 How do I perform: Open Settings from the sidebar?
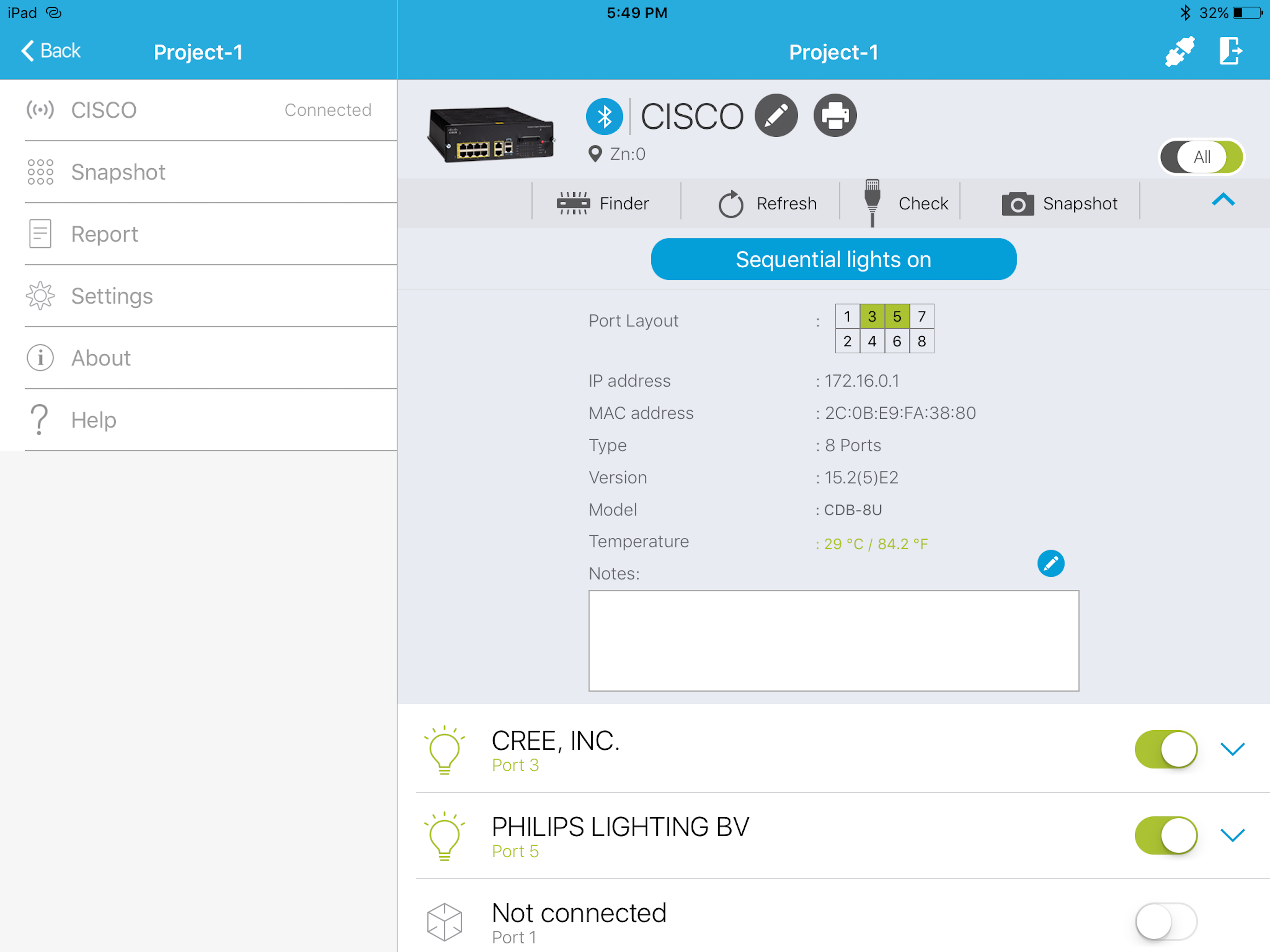click(112, 296)
